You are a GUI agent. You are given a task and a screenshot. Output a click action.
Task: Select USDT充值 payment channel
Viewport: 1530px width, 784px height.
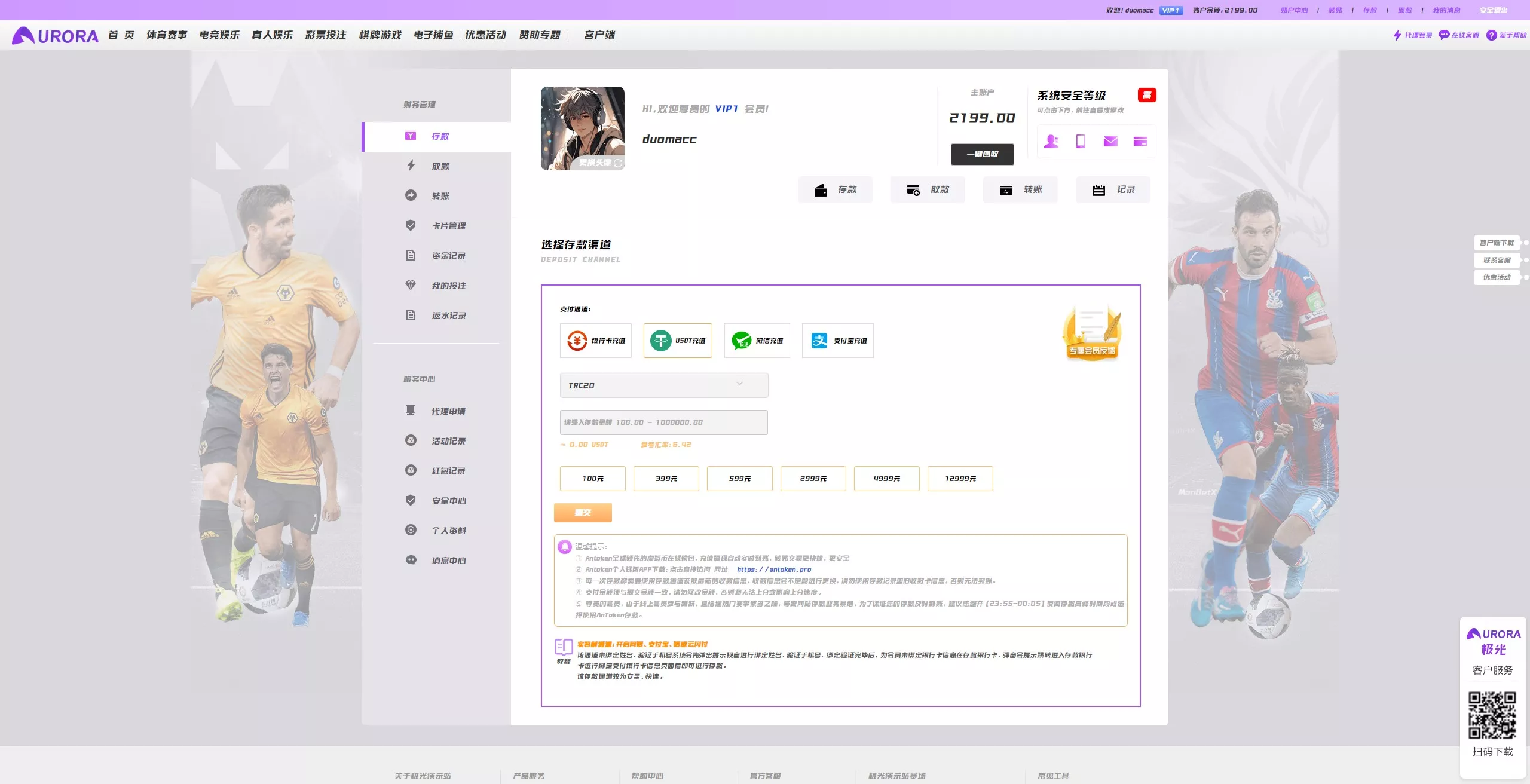678,341
